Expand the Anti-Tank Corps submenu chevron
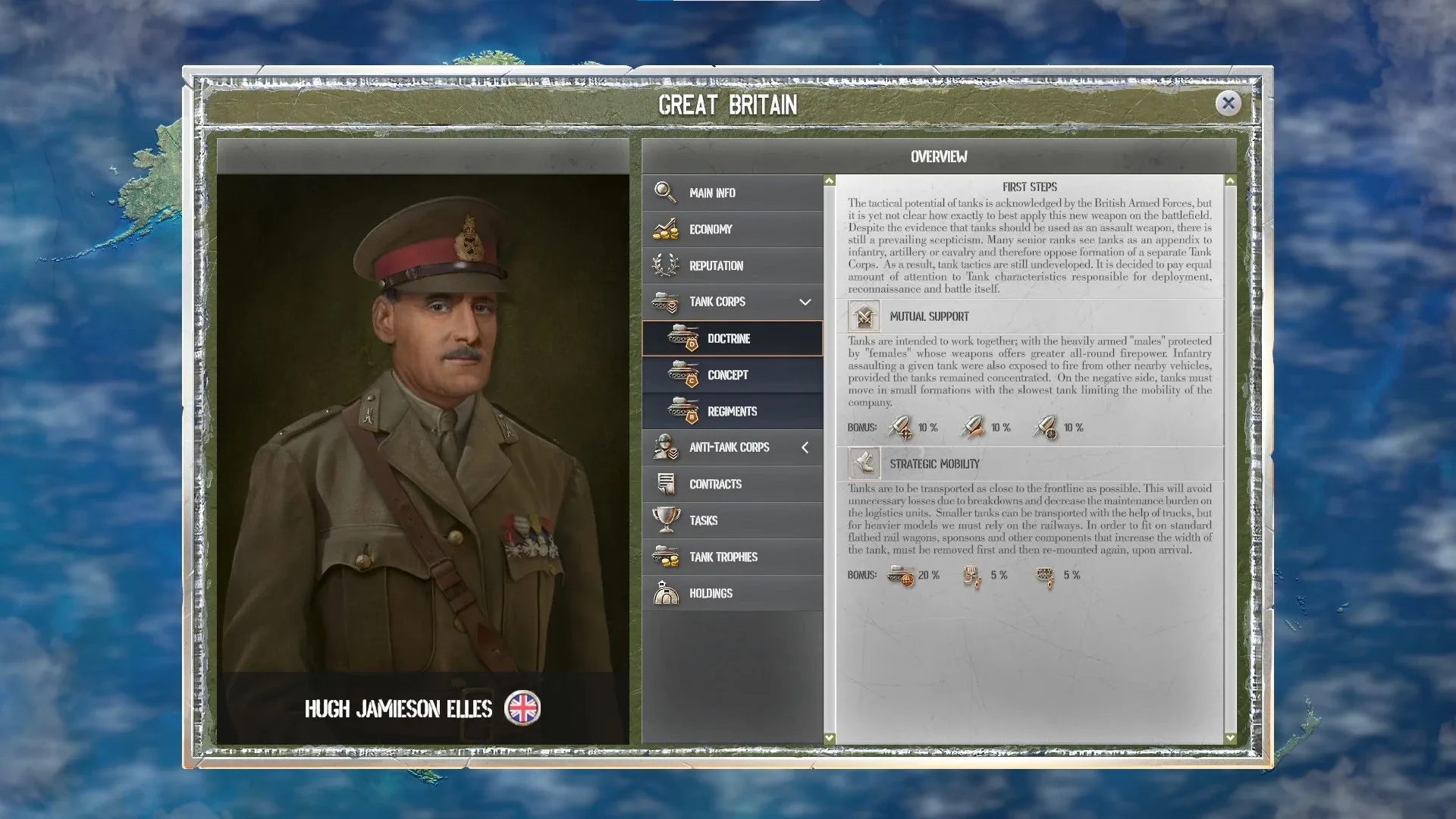 pyautogui.click(x=805, y=447)
